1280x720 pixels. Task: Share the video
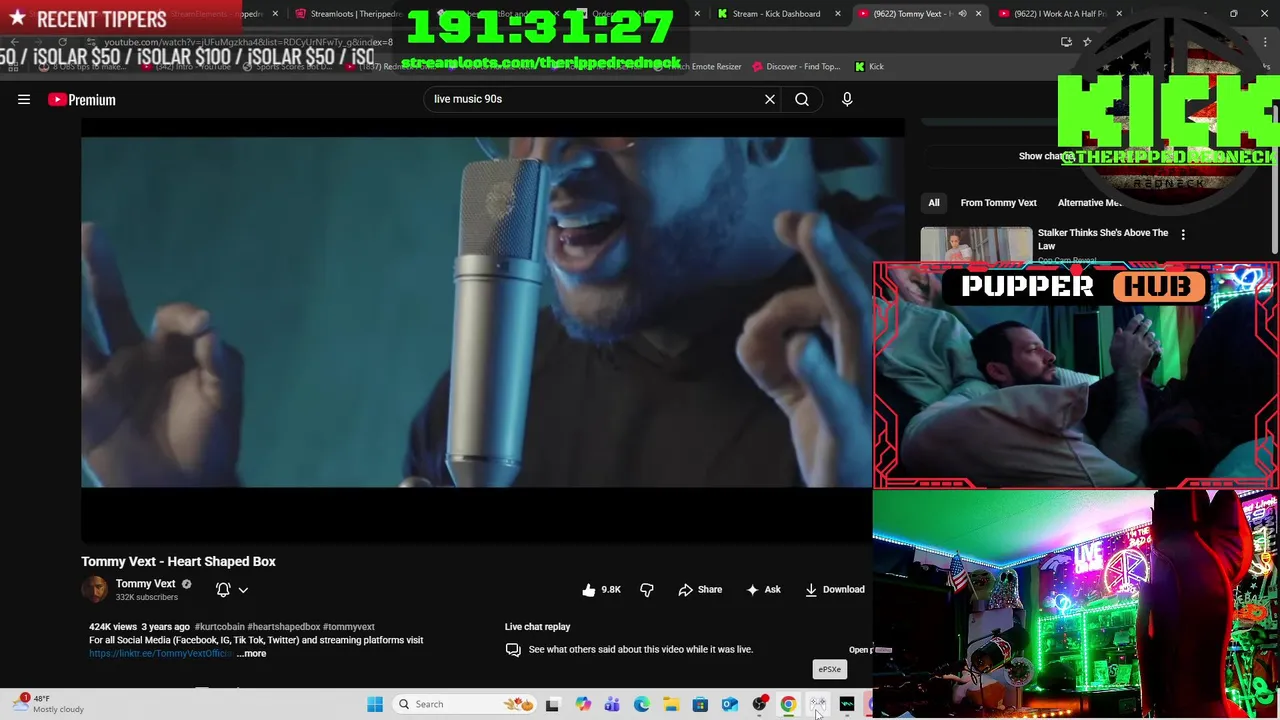pyautogui.click(x=700, y=589)
